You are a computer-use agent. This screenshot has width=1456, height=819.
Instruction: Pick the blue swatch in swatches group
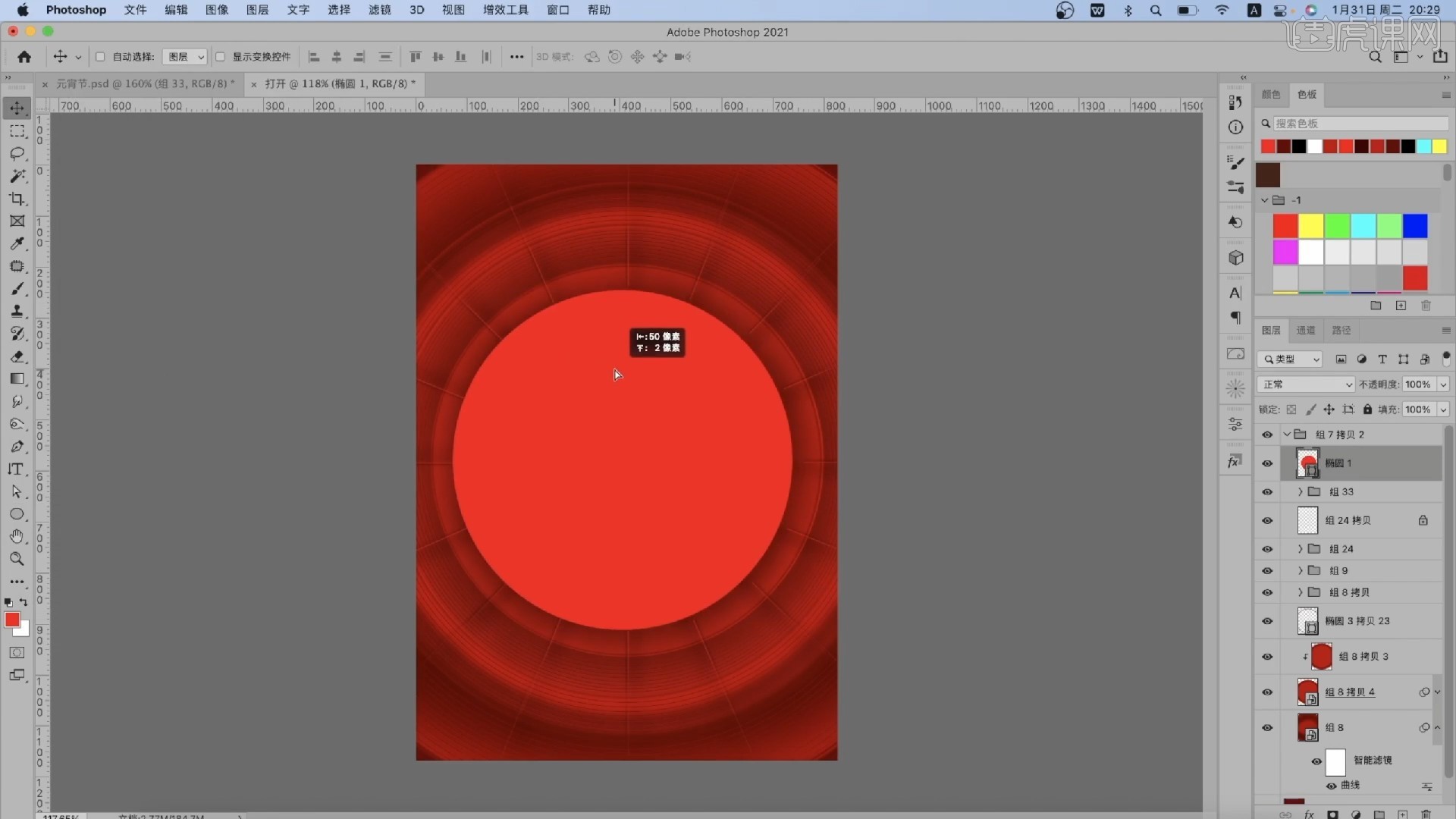click(1415, 226)
